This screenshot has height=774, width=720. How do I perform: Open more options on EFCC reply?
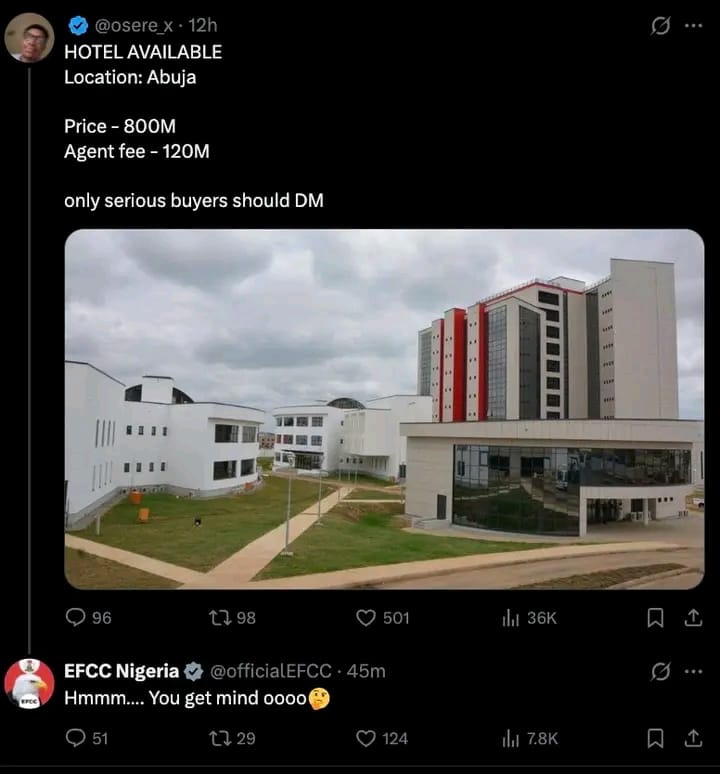(x=693, y=672)
